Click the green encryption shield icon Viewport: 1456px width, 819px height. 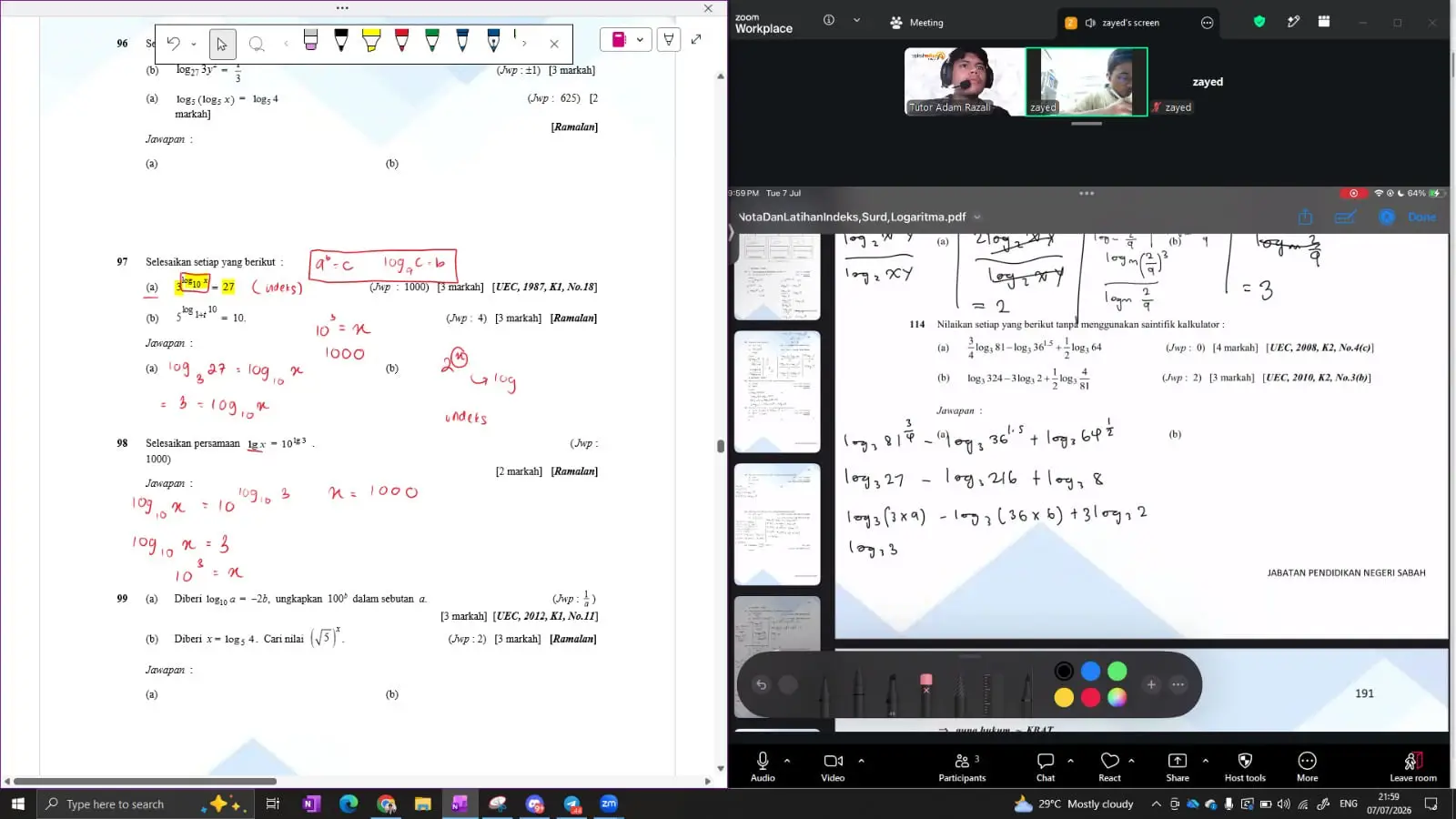pos(1259,21)
